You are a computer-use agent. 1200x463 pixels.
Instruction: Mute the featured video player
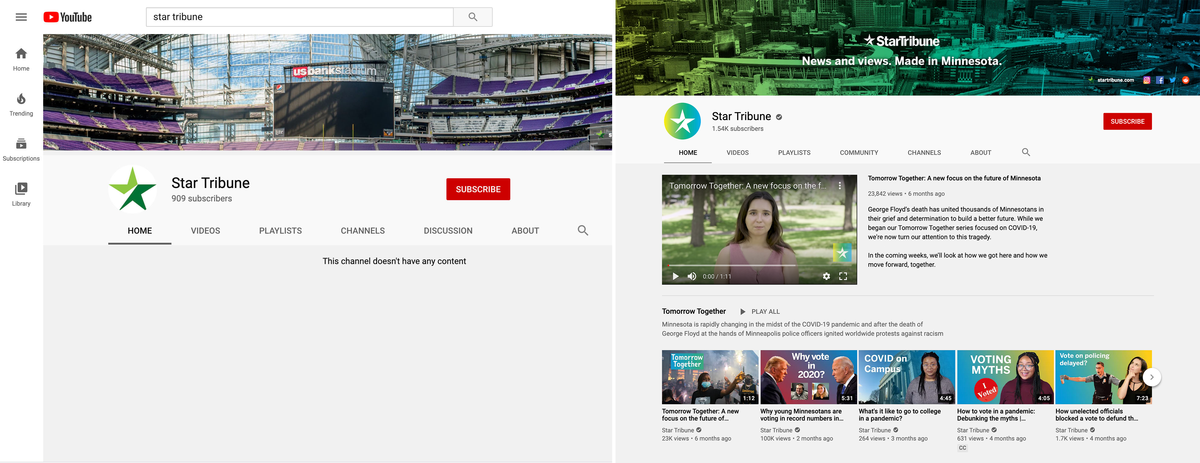click(692, 276)
